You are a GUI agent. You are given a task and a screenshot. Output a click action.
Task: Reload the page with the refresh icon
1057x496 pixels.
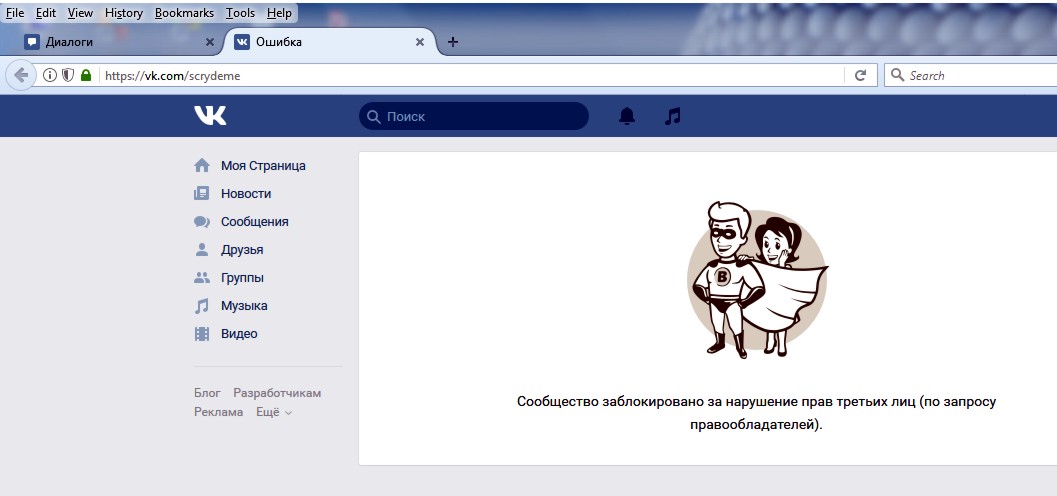pos(859,75)
